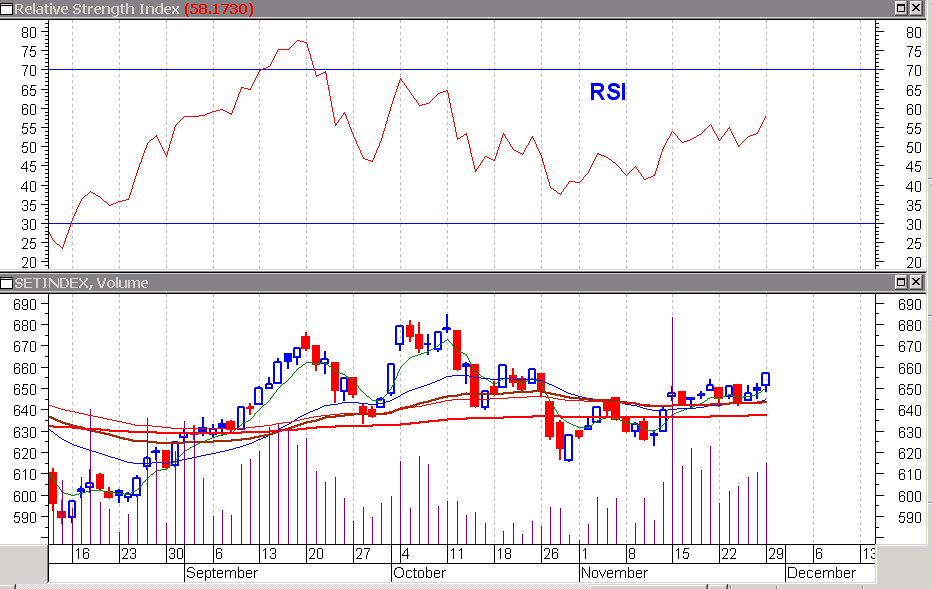932x589 pixels.
Task: Click date label 22 in November
Action: (x=729, y=554)
